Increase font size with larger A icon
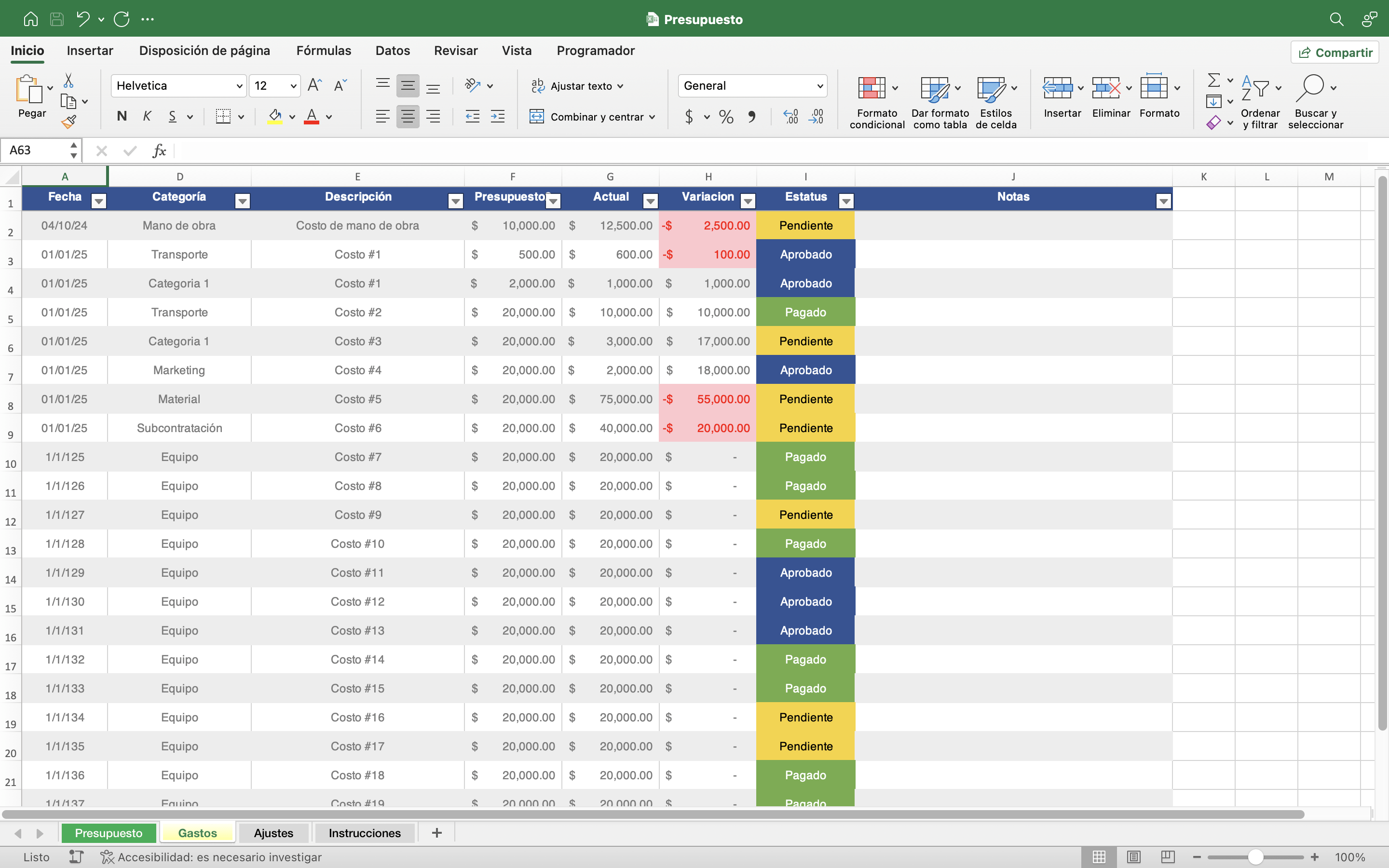This screenshot has width=1389, height=868. (x=314, y=85)
